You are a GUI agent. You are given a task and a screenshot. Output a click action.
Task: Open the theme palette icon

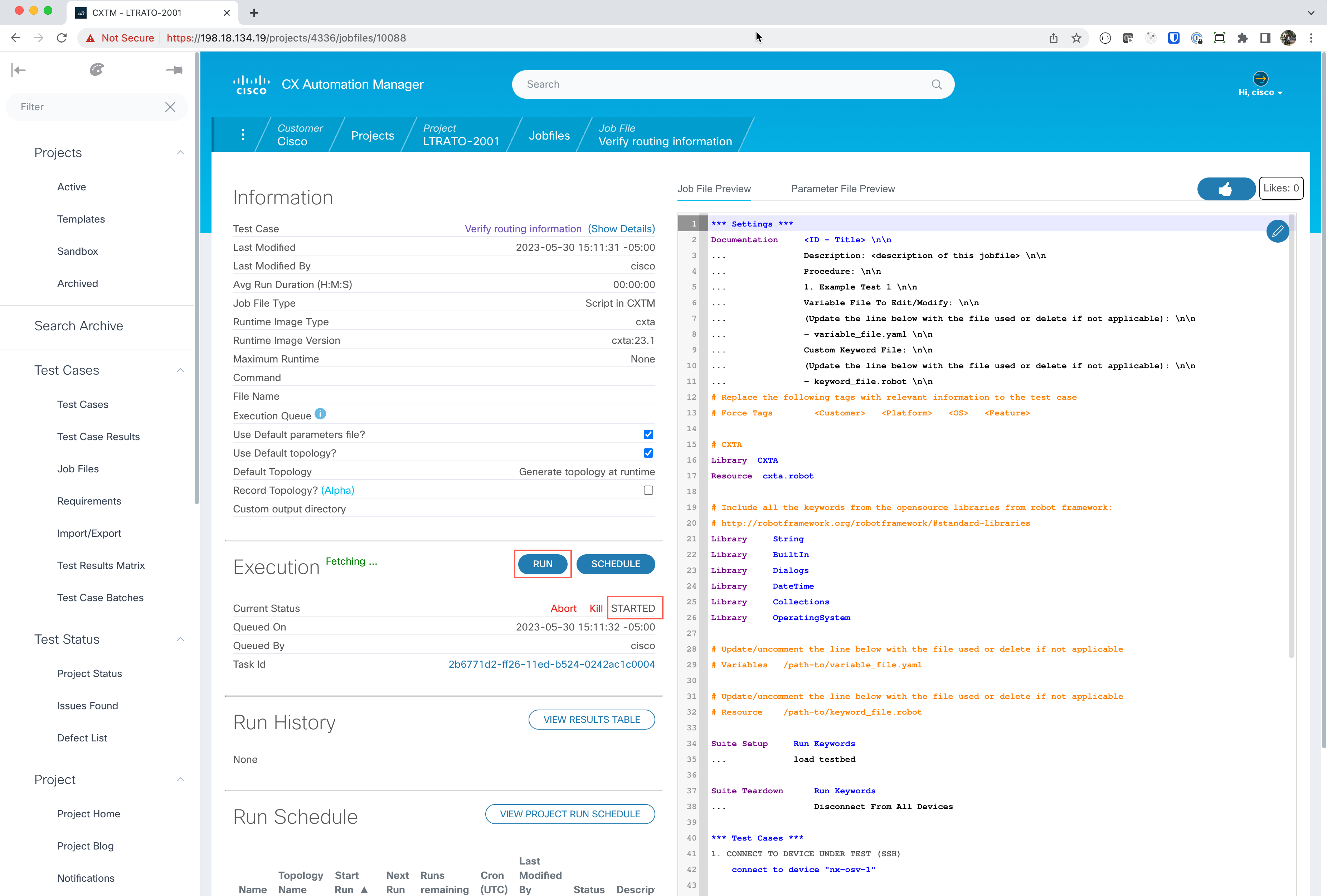[97, 70]
